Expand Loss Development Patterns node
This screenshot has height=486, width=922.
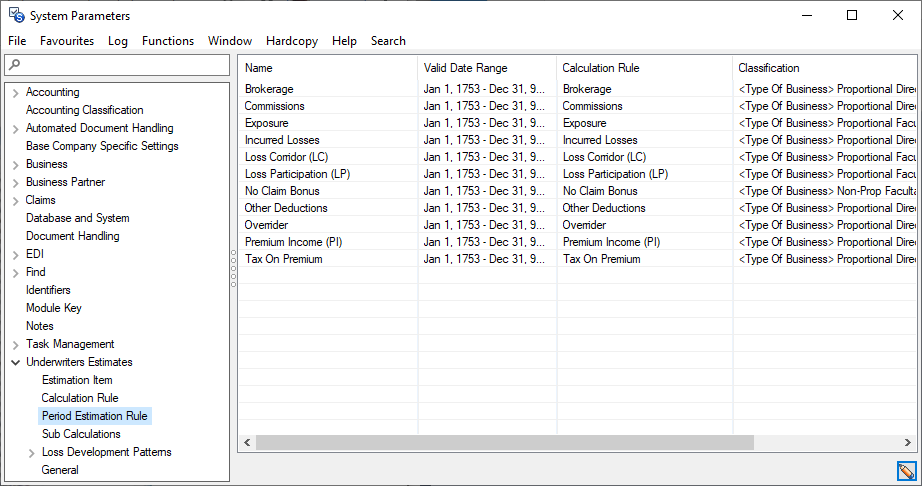(31, 453)
